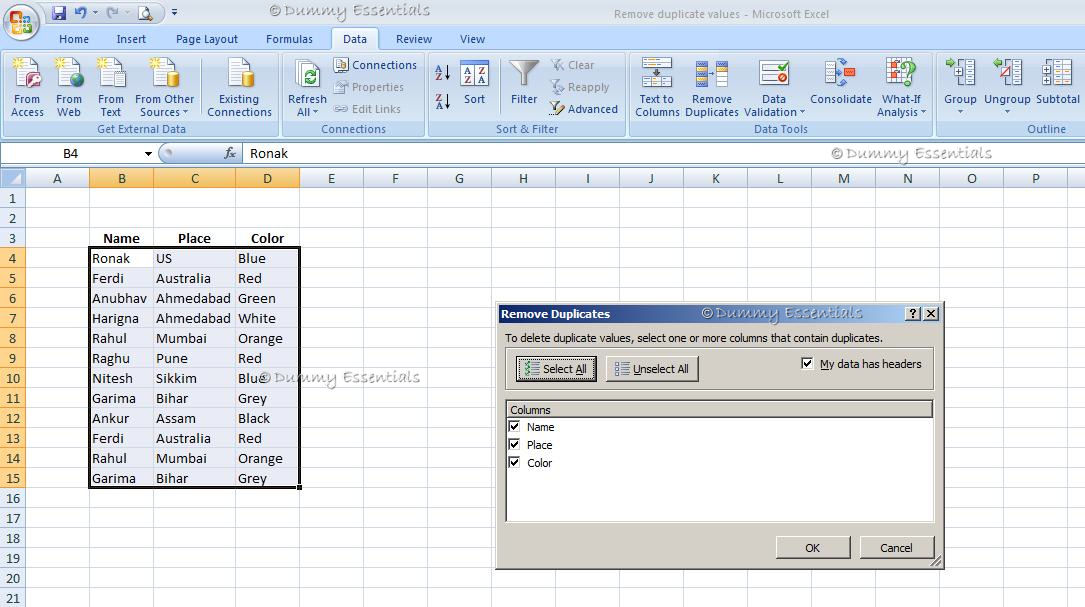Switch to the Review tab

click(x=414, y=39)
